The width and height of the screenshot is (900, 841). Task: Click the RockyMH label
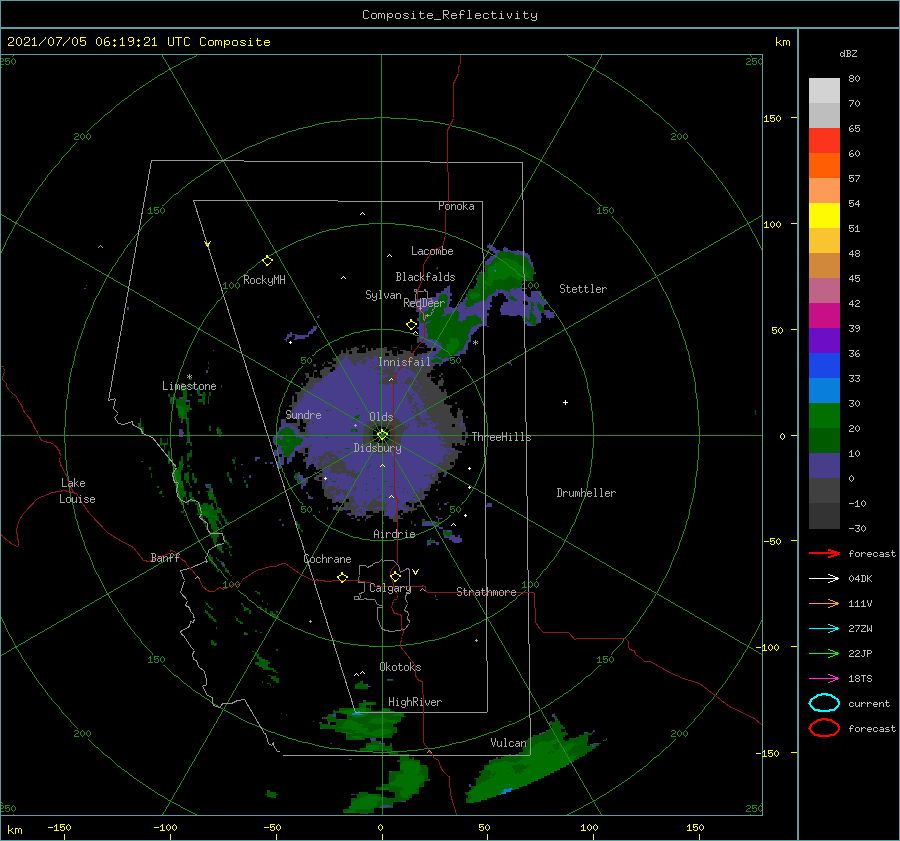pyautogui.click(x=264, y=280)
